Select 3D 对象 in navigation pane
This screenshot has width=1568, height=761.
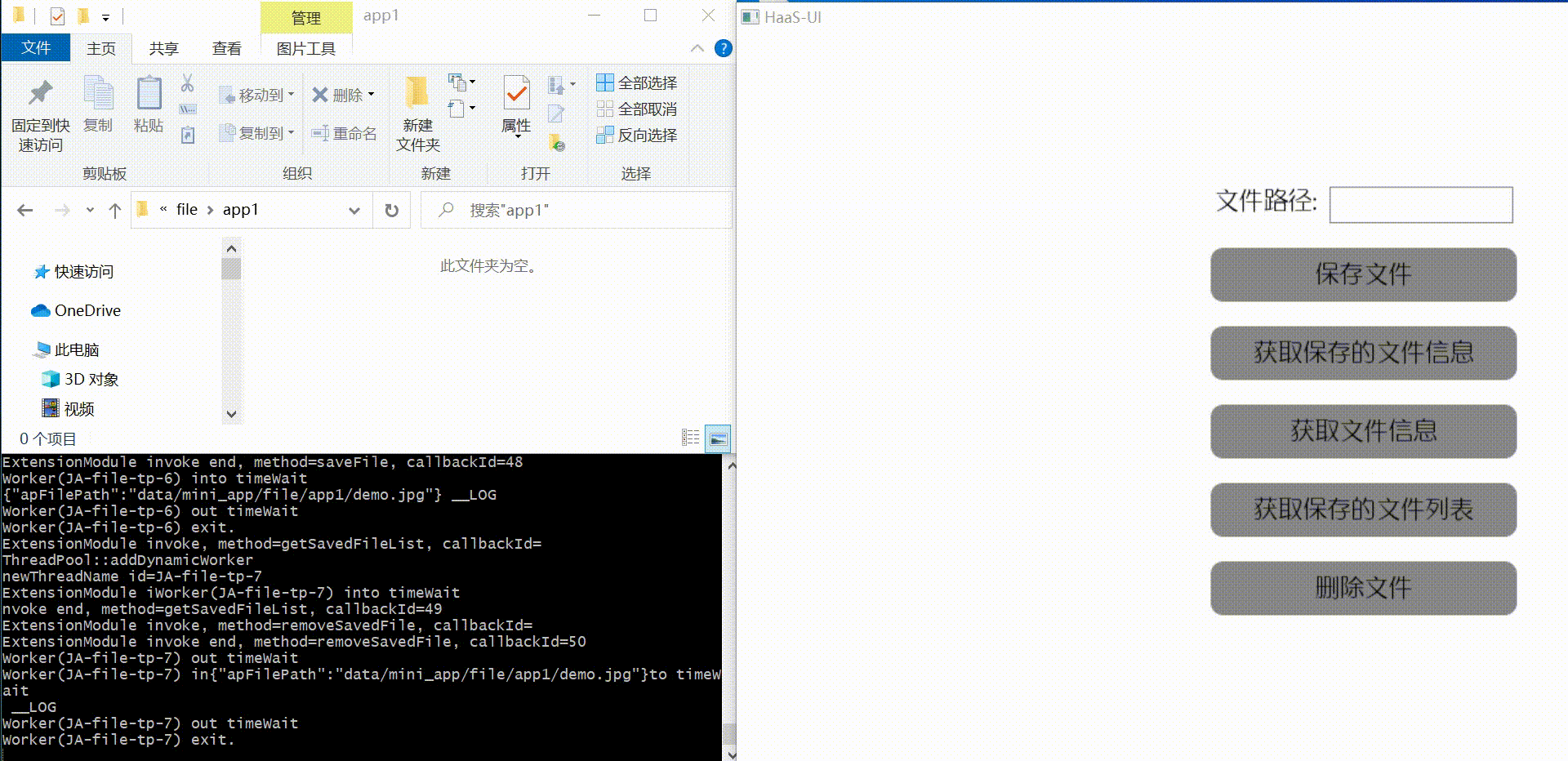coord(80,379)
